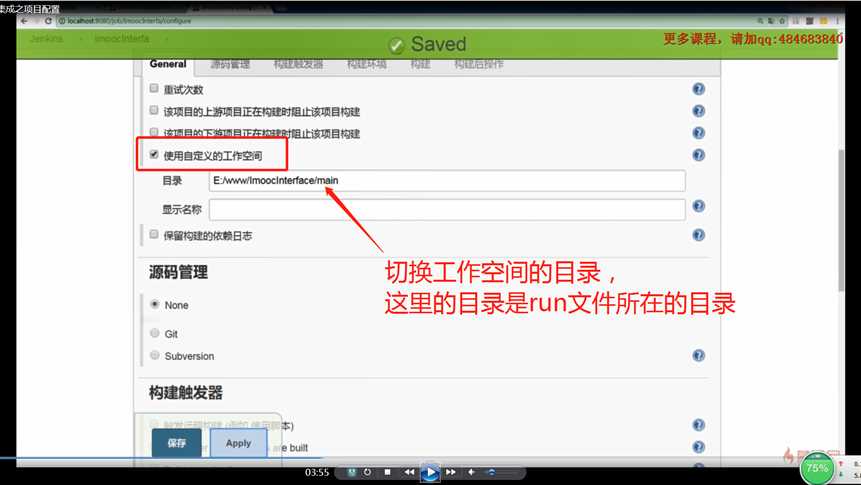Switch to the 构建 tab

pyautogui.click(x=420, y=64)
